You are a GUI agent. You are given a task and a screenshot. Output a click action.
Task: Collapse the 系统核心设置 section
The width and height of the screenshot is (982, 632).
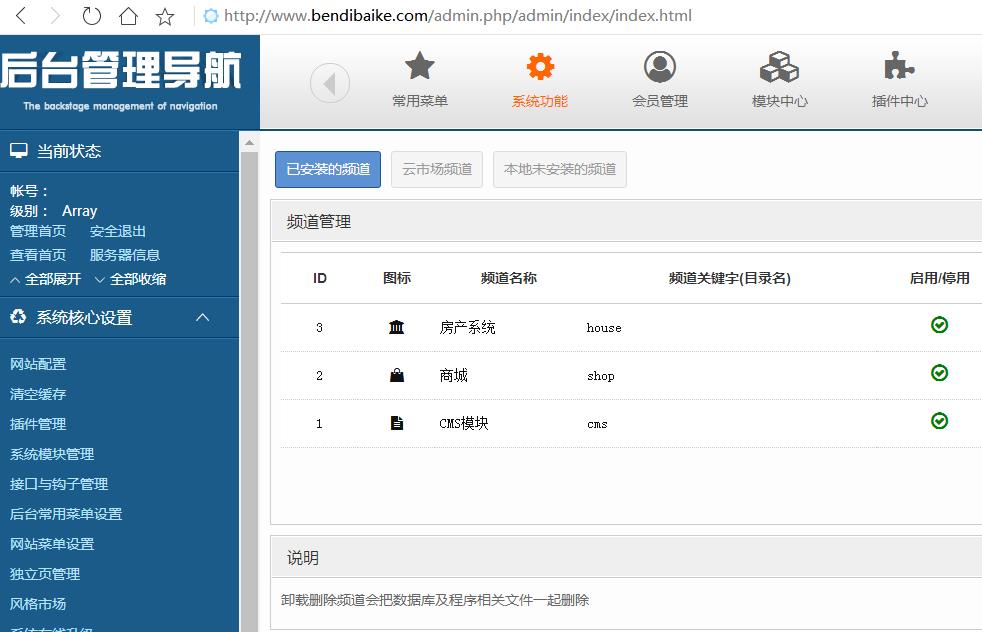202,317
